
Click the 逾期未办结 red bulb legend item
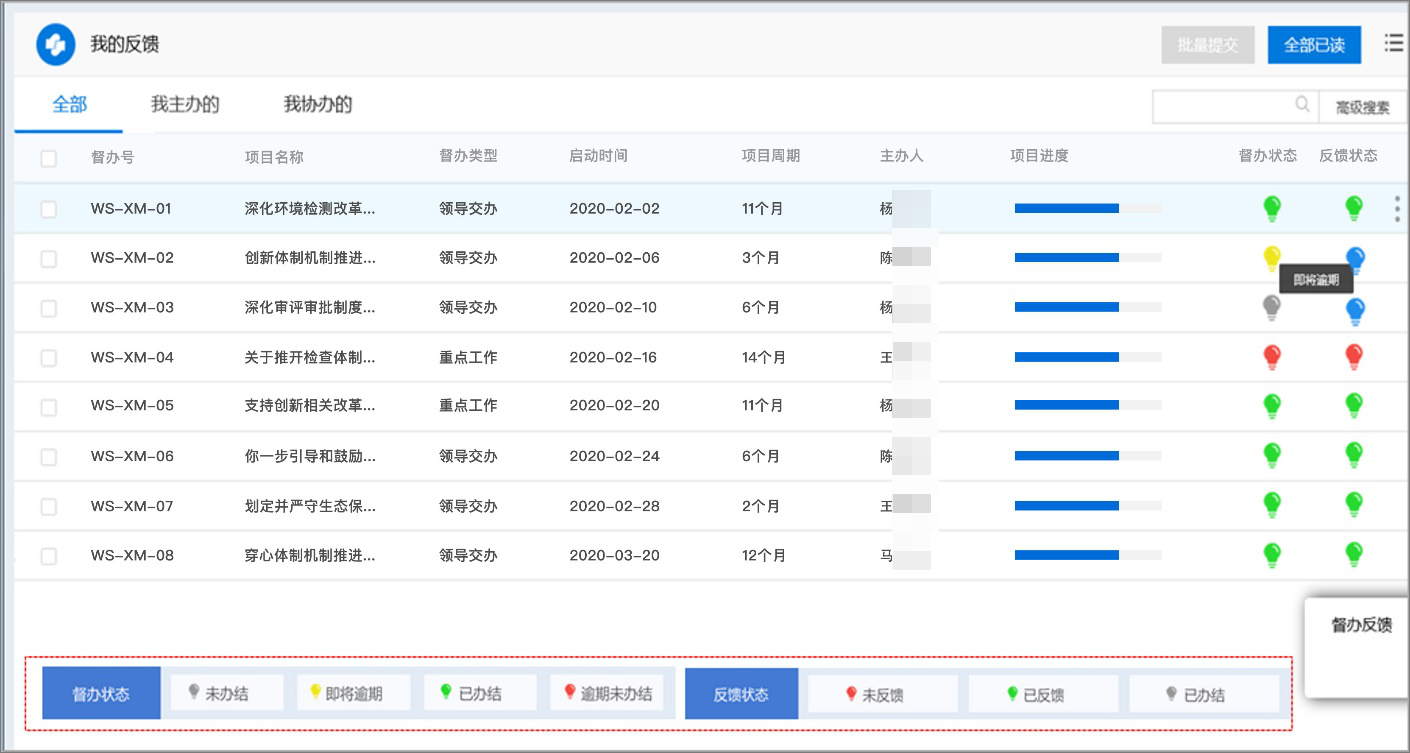[x=607, y=693]
